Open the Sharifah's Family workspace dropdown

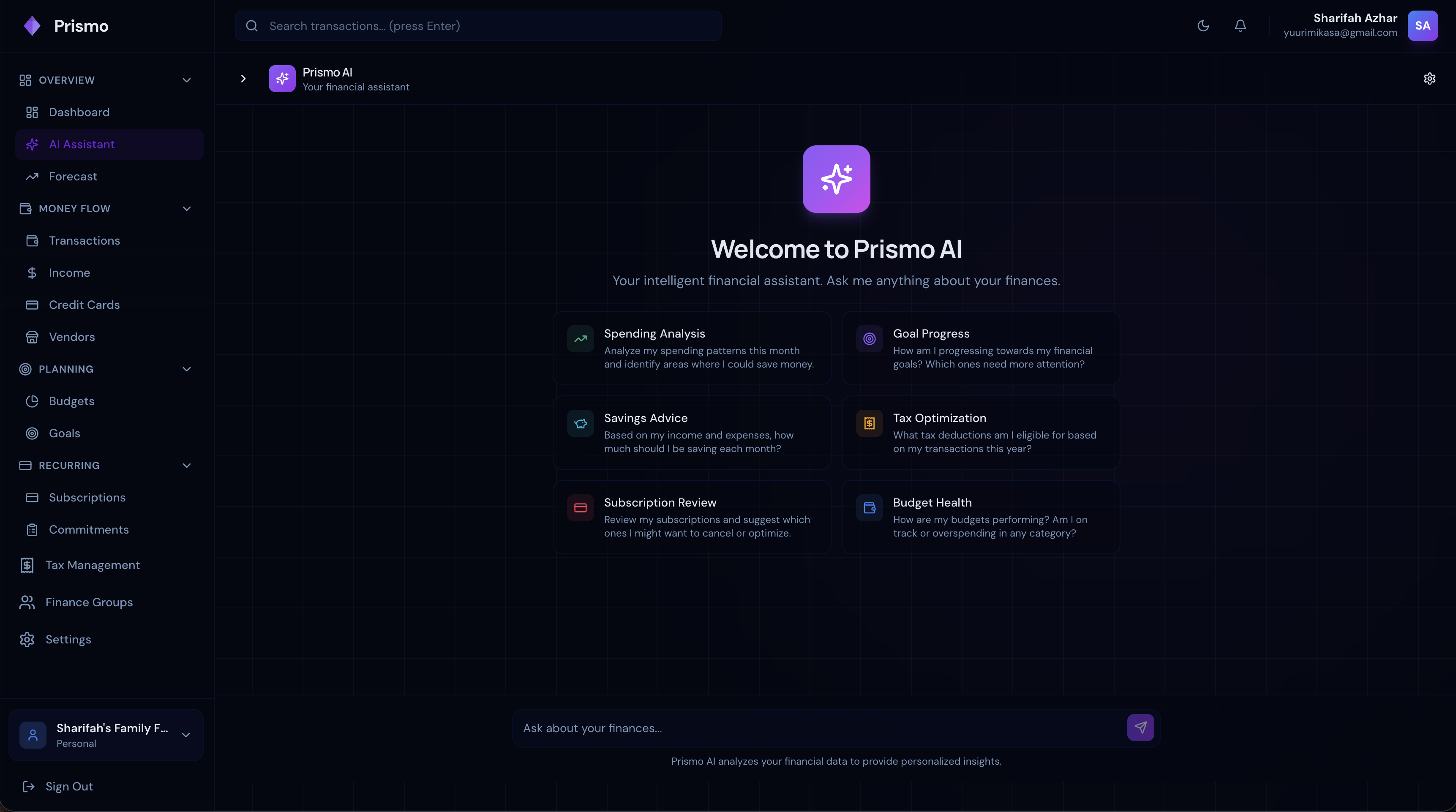click(185, 735)
